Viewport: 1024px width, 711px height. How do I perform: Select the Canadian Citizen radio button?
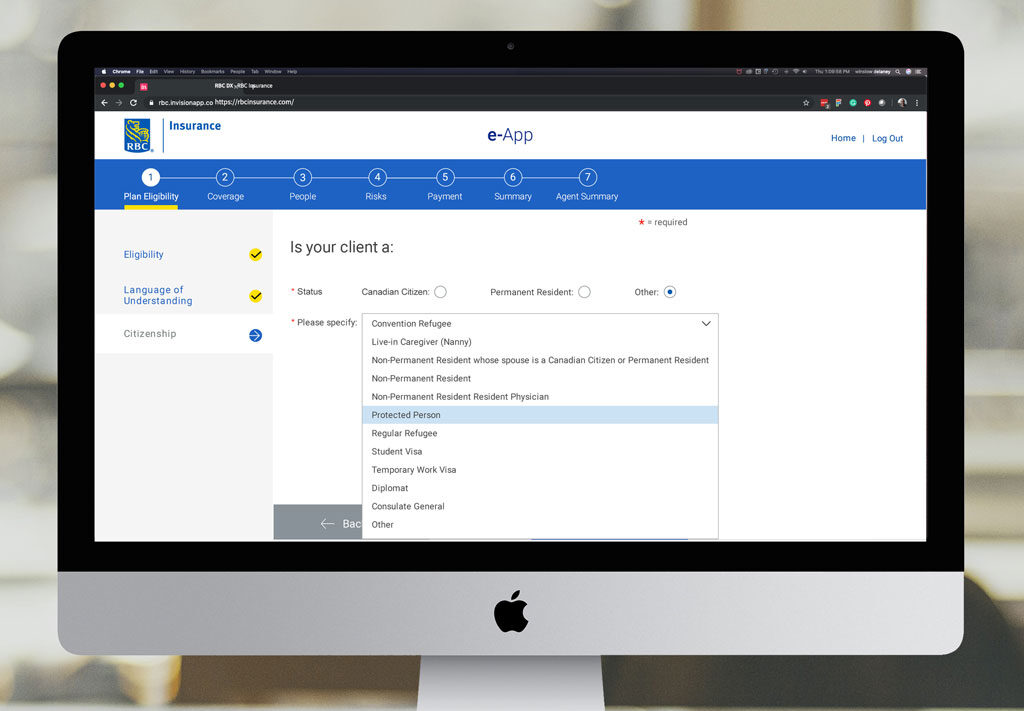pyautogui.click(x=440, y=292)
